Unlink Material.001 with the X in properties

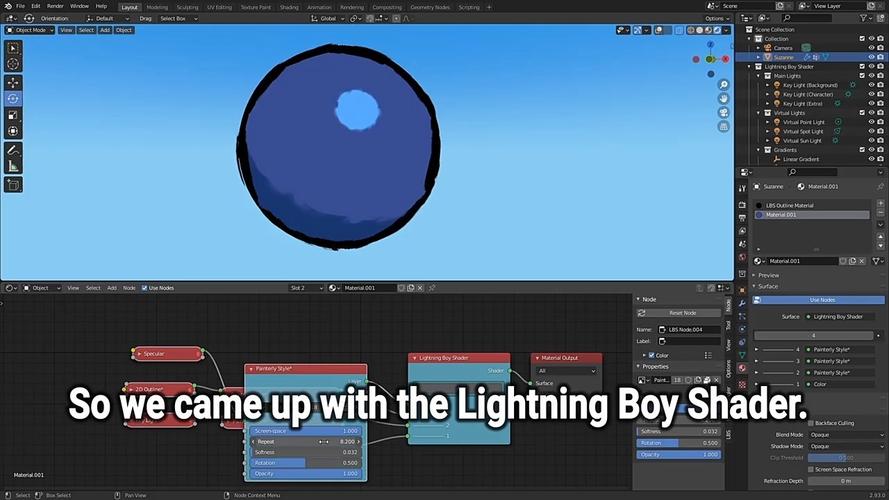point(862,261)
